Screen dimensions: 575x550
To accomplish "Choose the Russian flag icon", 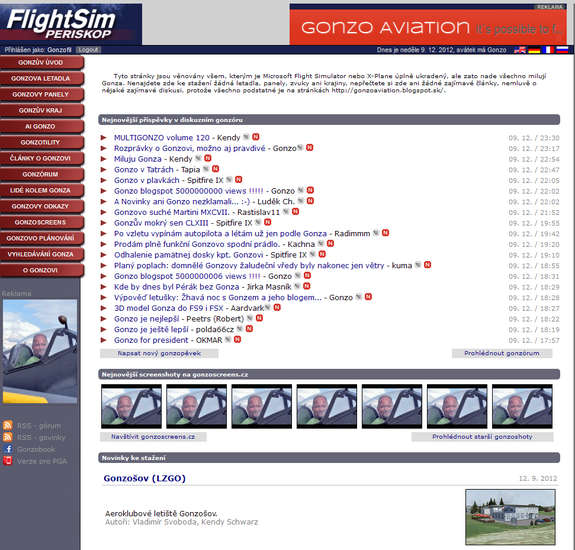I will tap(562, 50).
